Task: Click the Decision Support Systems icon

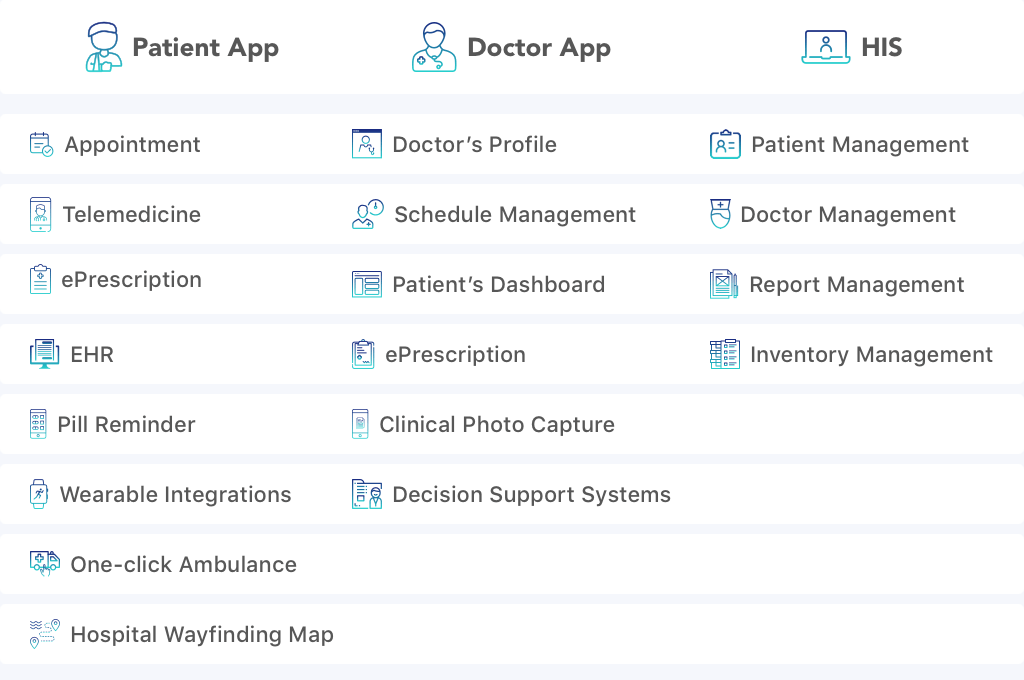Action: tap(367, 494)
